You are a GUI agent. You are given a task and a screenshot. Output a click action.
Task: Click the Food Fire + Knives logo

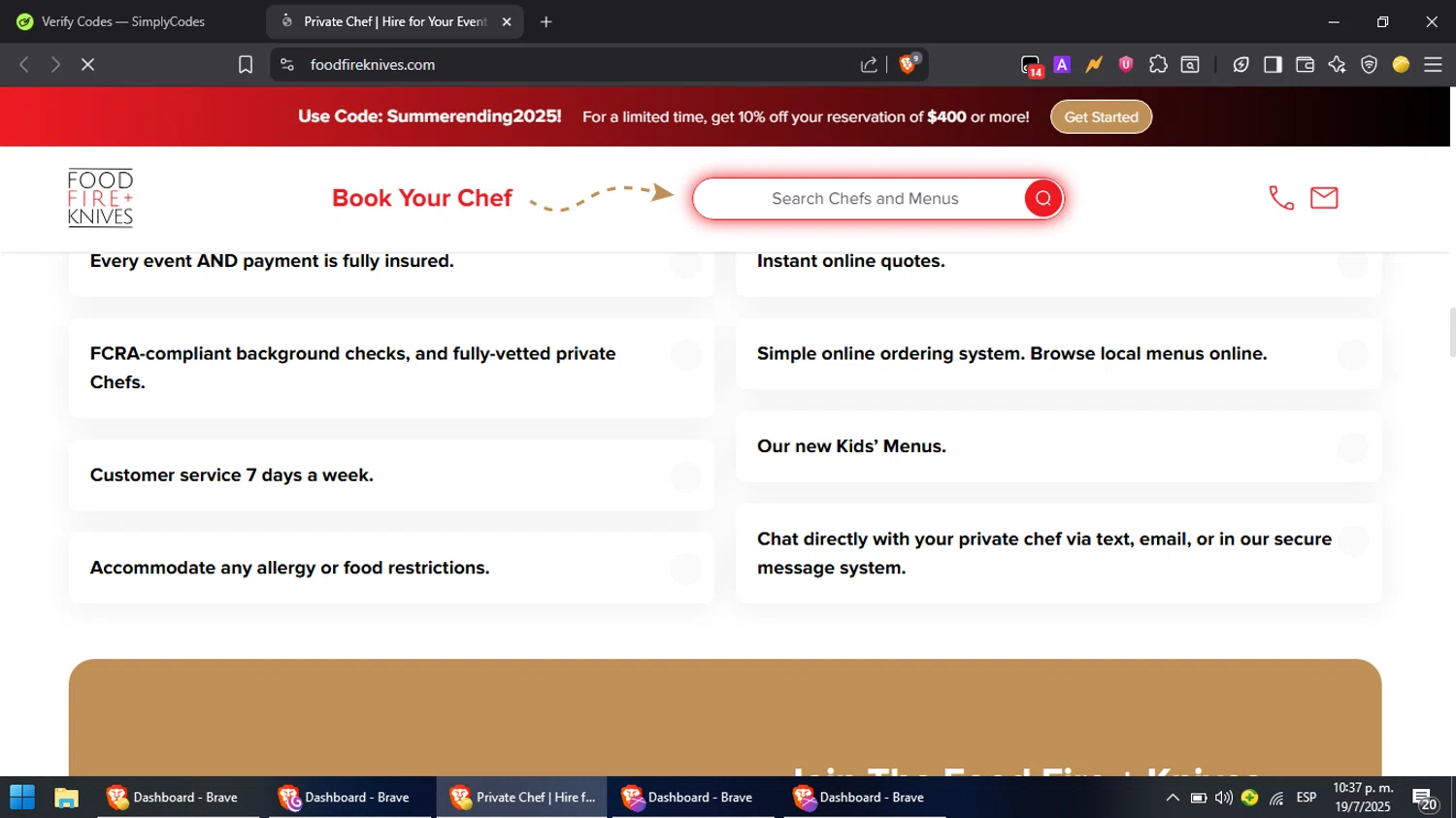pos(100,198)
